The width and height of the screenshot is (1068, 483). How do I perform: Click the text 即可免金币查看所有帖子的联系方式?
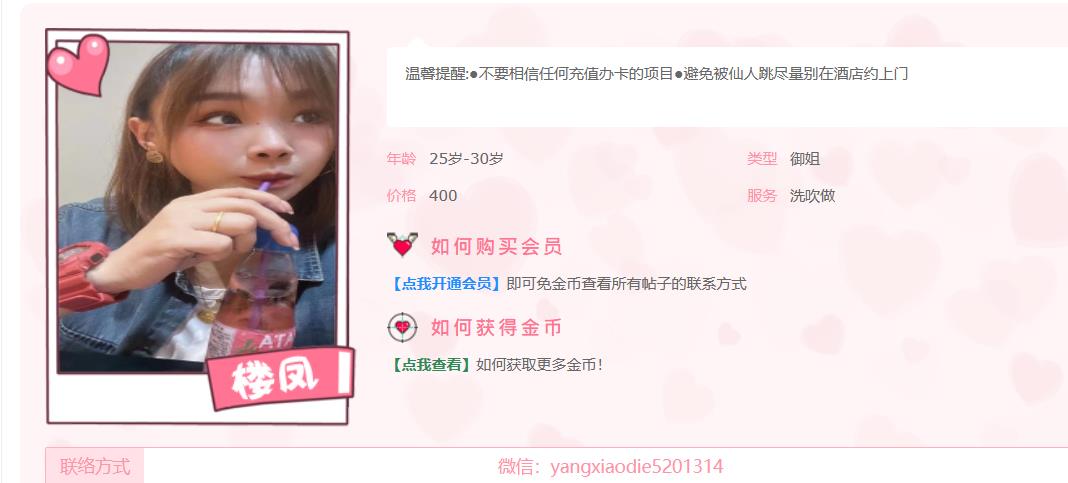click(x=627, y=284)
